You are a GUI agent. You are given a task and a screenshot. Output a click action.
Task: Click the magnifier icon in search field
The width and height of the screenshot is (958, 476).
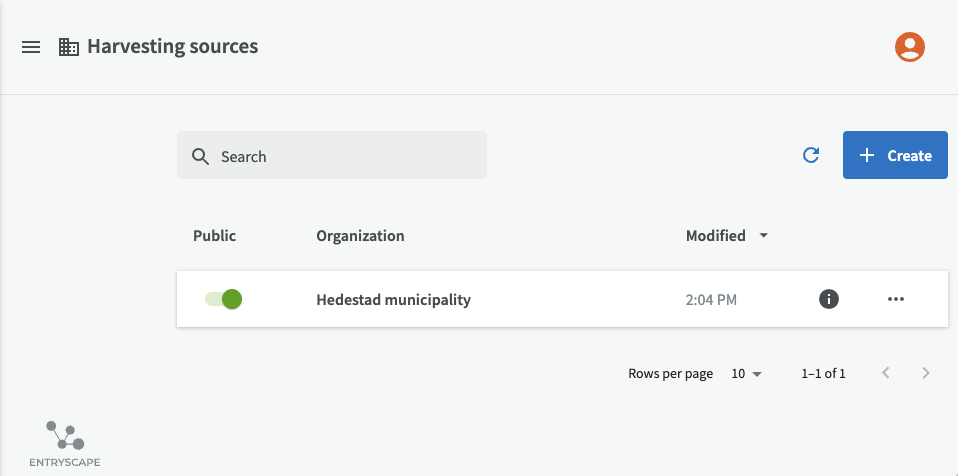click(200, 156)
